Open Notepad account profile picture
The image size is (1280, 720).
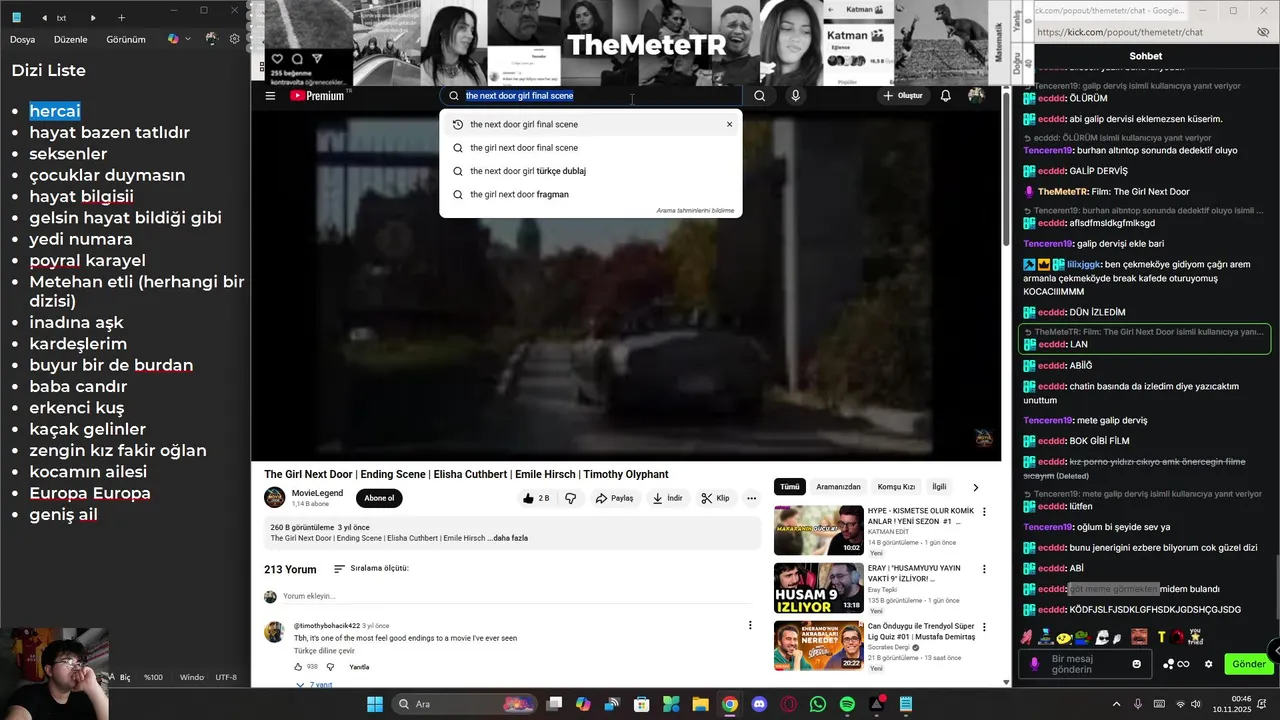tap(211, 39)
